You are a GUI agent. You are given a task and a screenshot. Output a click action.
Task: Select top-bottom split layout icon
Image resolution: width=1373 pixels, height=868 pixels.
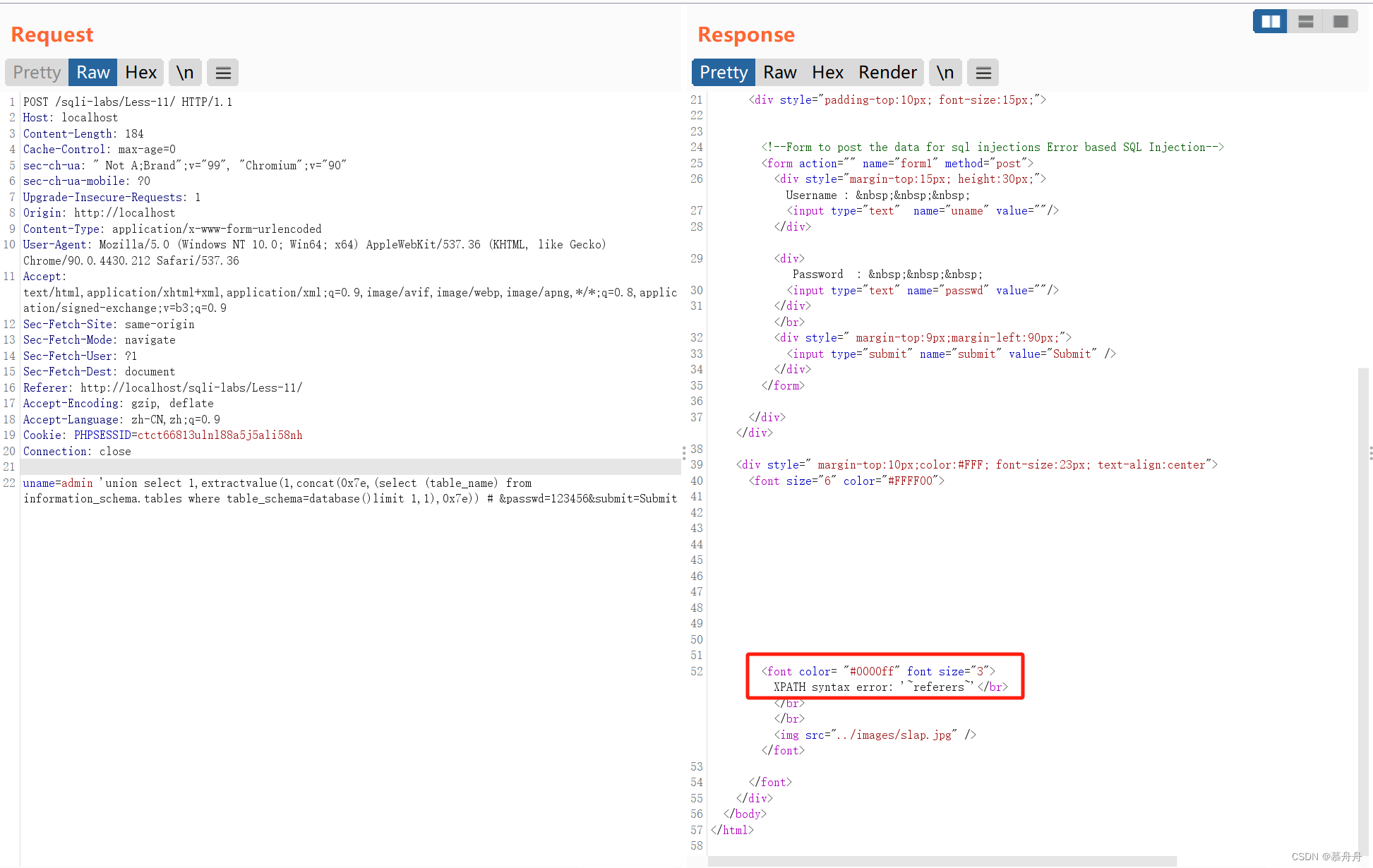pyautogui.click(x=1306, y=21)
